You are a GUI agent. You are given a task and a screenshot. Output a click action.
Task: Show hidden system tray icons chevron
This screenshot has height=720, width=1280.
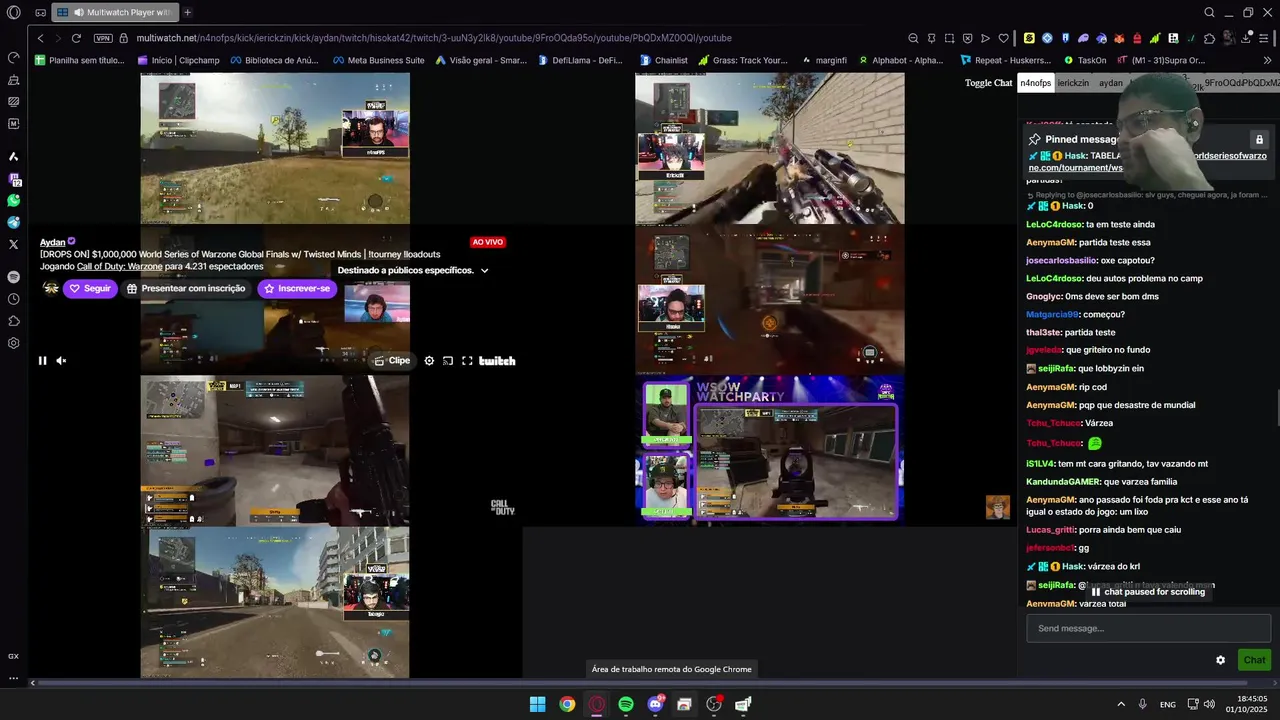[1121, 704]
